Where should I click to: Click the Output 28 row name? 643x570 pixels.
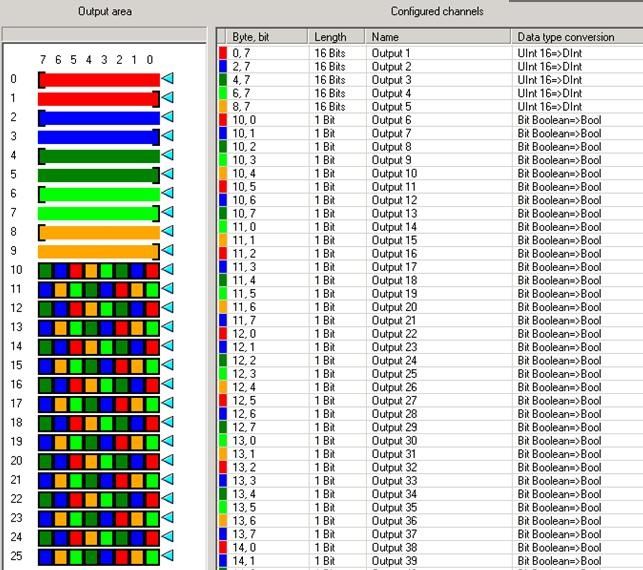394,414
